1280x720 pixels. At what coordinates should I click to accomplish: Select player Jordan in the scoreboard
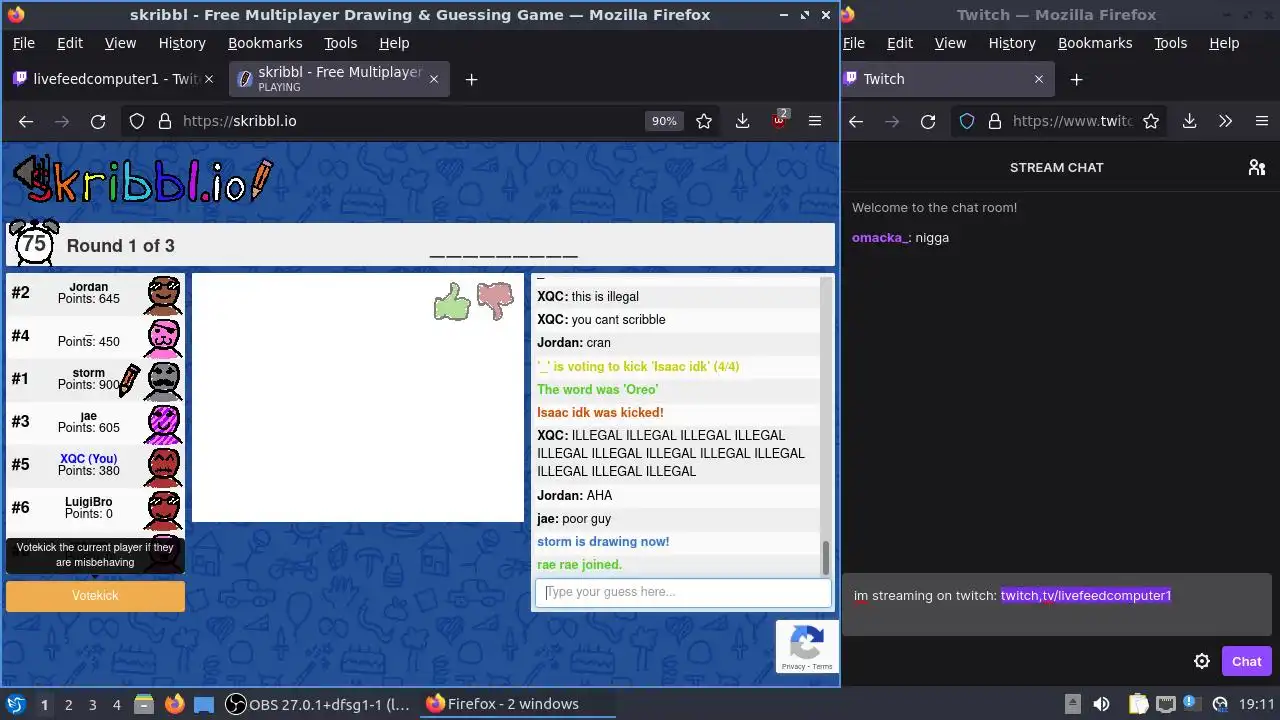95,294
